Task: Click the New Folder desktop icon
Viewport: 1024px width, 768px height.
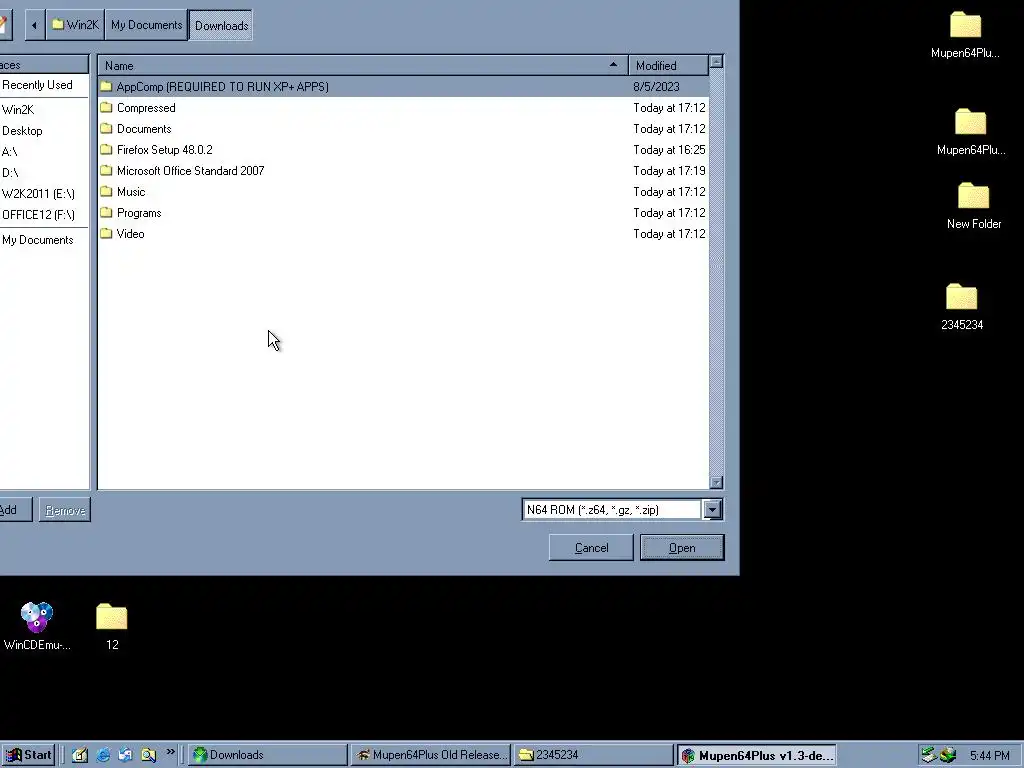Action: coord(974,196)
